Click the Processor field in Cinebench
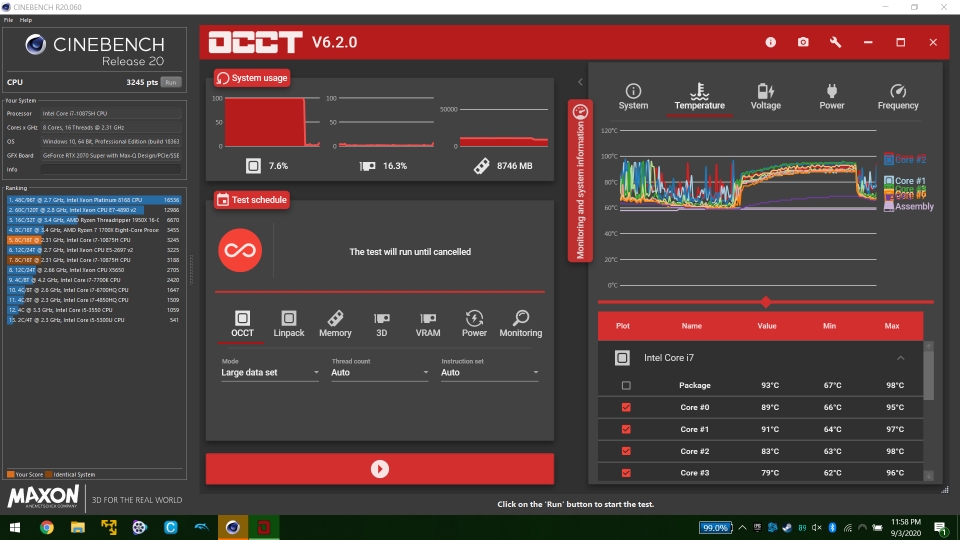The height and width of the screenshot is (540, 960). (111, 113)
